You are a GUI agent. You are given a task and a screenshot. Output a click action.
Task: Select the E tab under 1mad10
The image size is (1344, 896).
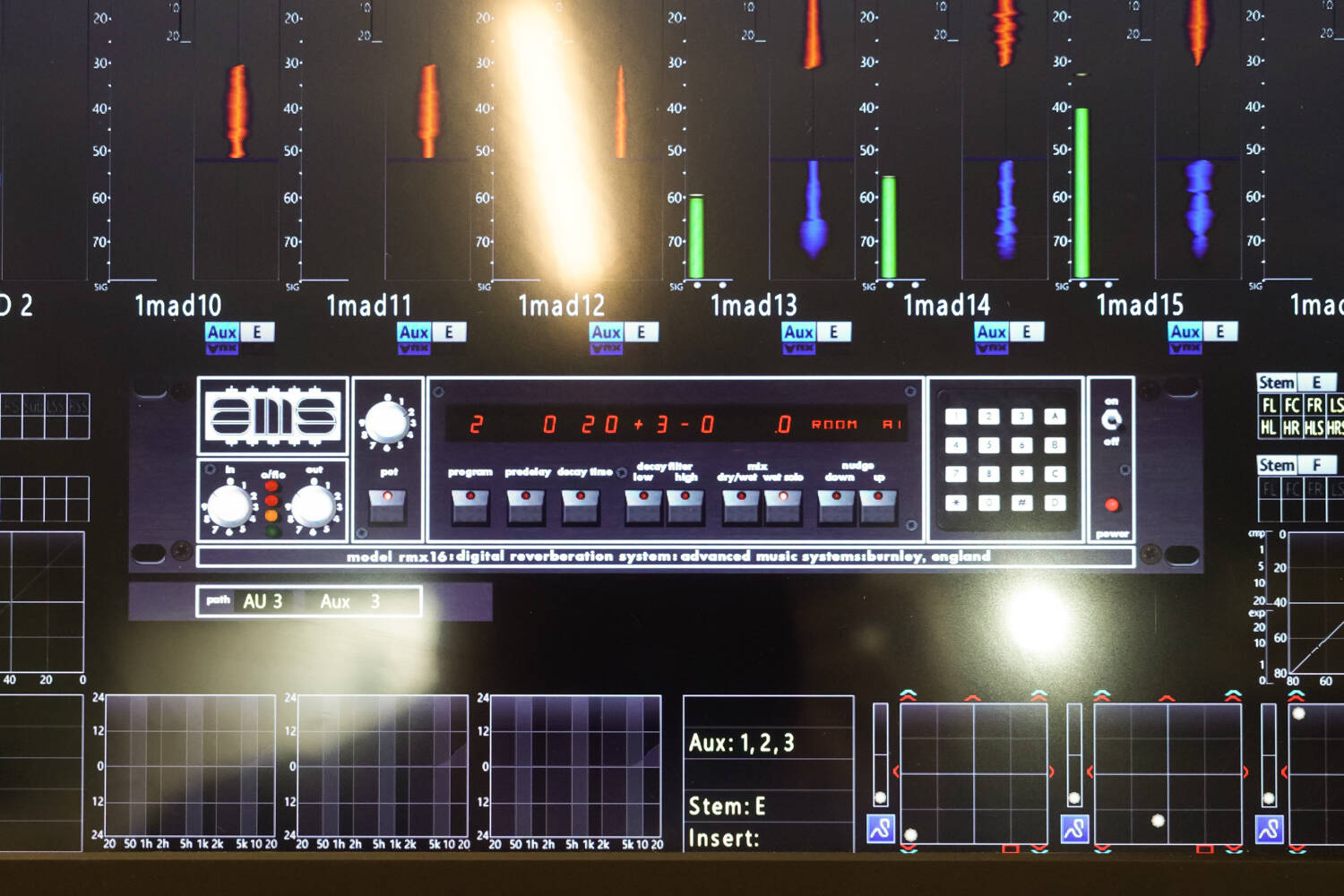click(x=257, y=332)
